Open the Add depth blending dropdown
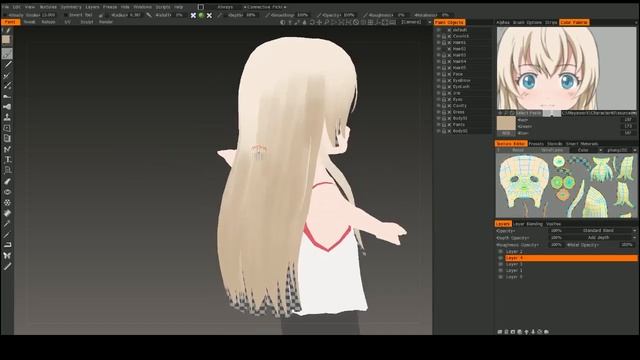The image size is (640, 360). click(601, 238)
